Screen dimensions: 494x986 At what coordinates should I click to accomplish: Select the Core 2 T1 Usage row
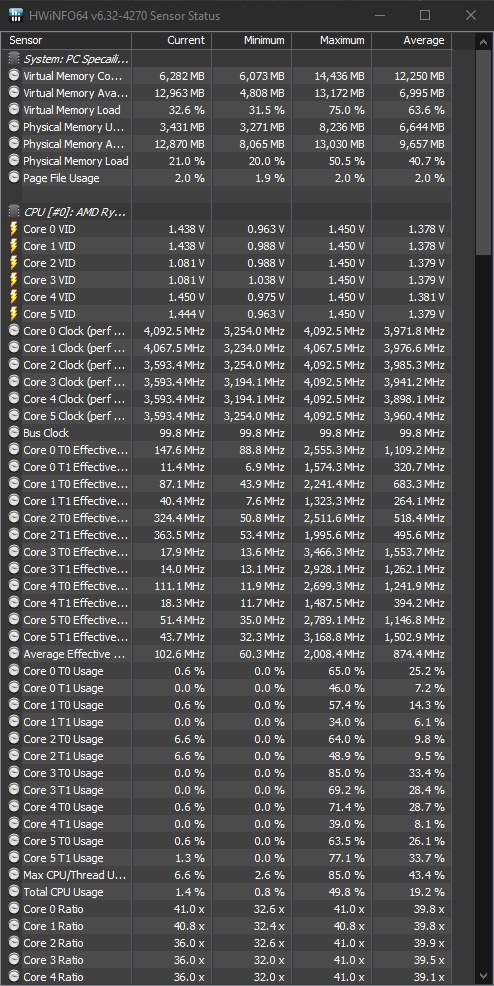click(x=228, y=756)
